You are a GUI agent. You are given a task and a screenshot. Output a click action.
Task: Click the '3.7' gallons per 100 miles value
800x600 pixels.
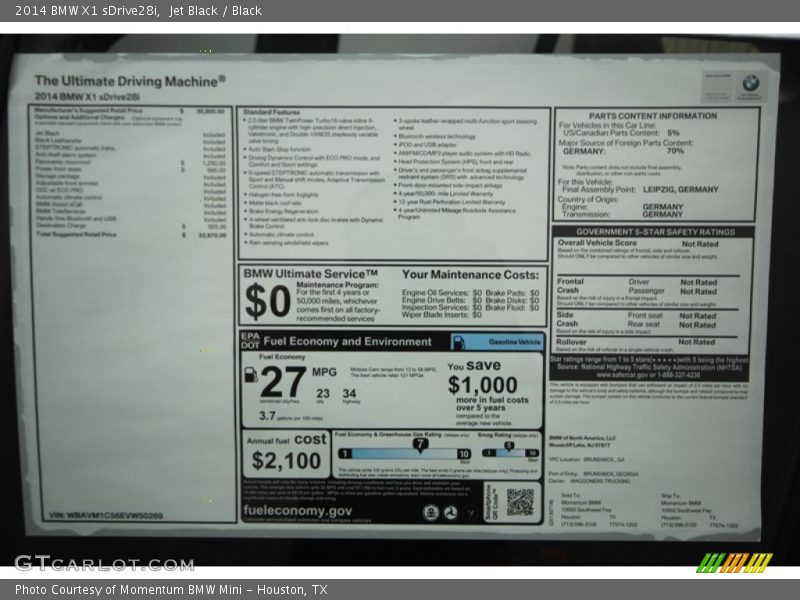point(267,416)
